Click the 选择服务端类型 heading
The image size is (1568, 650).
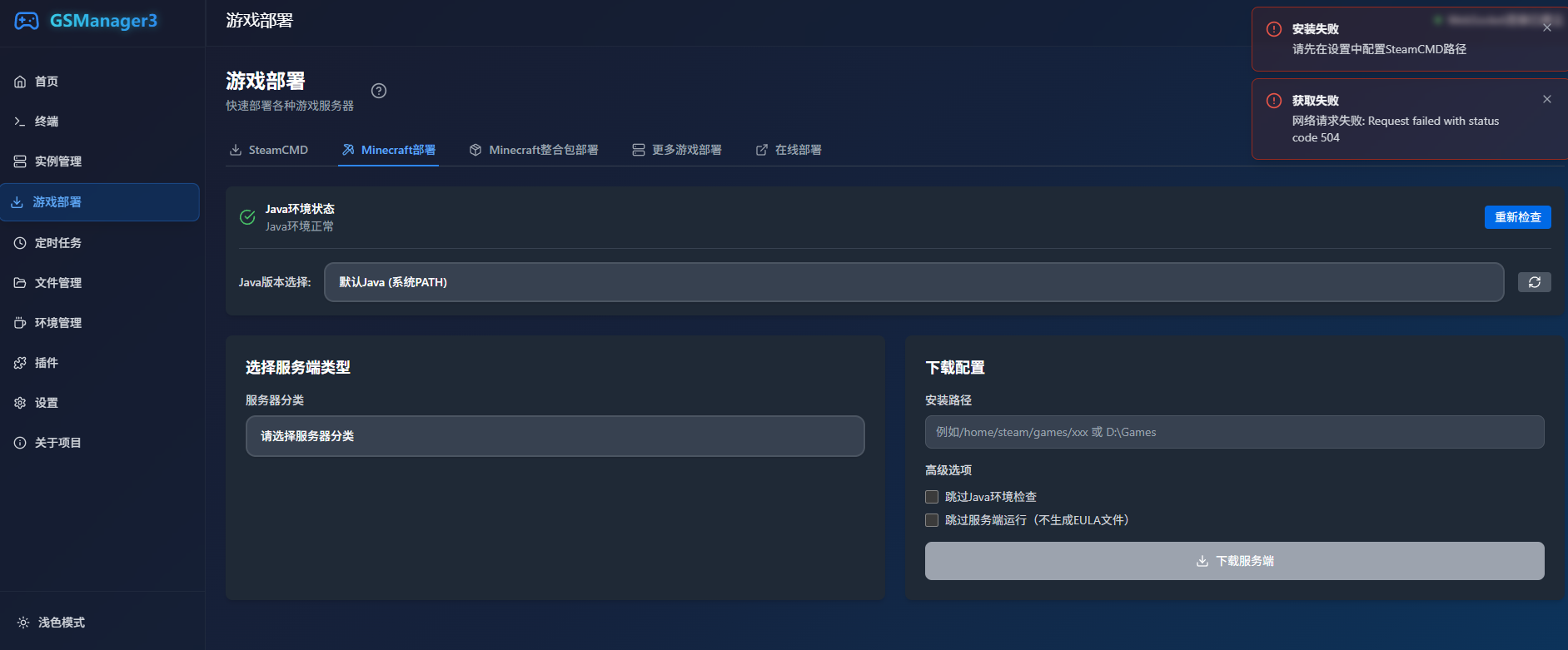(298, 368)
